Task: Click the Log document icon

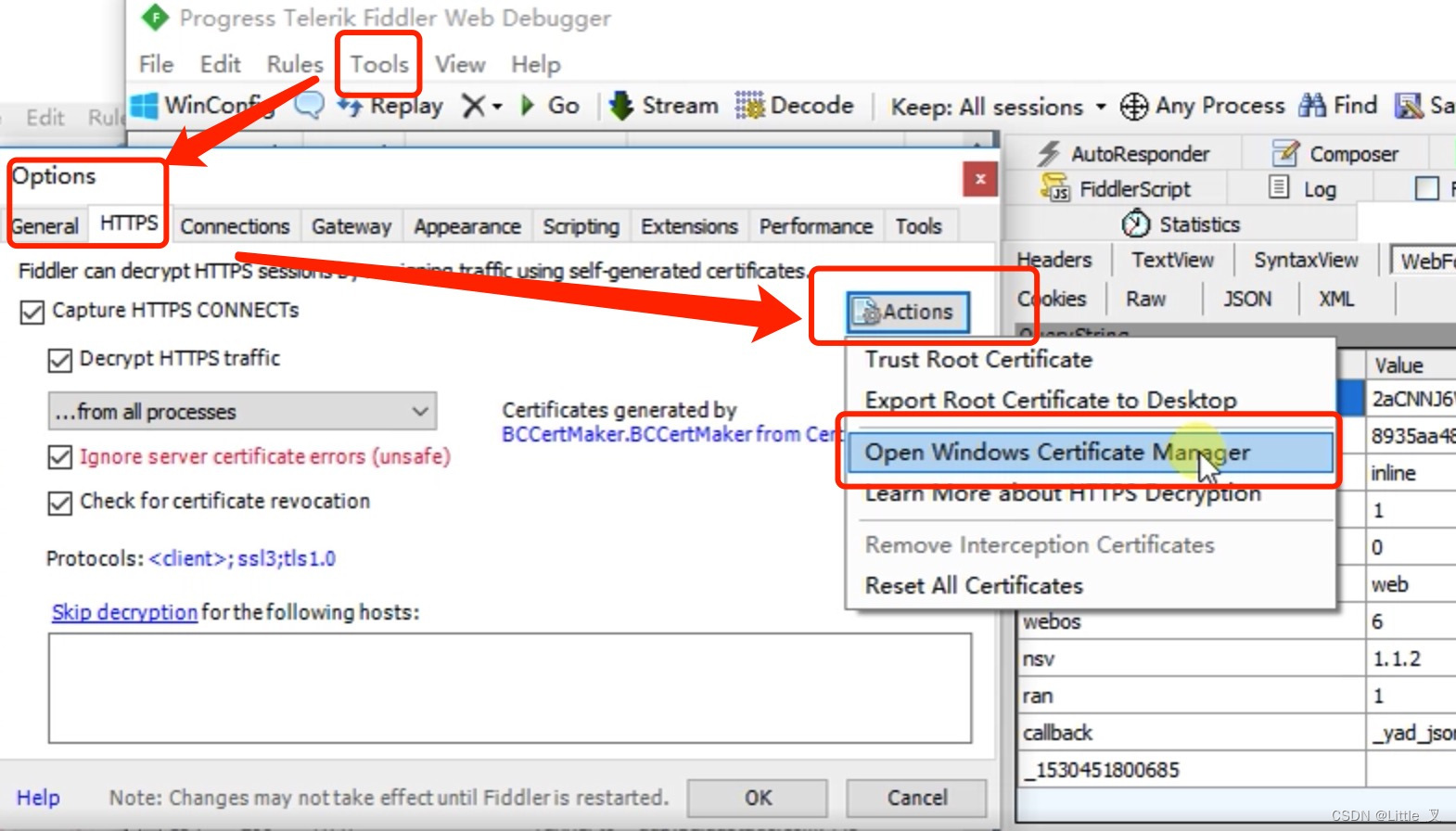Action: pos(1279,187)
